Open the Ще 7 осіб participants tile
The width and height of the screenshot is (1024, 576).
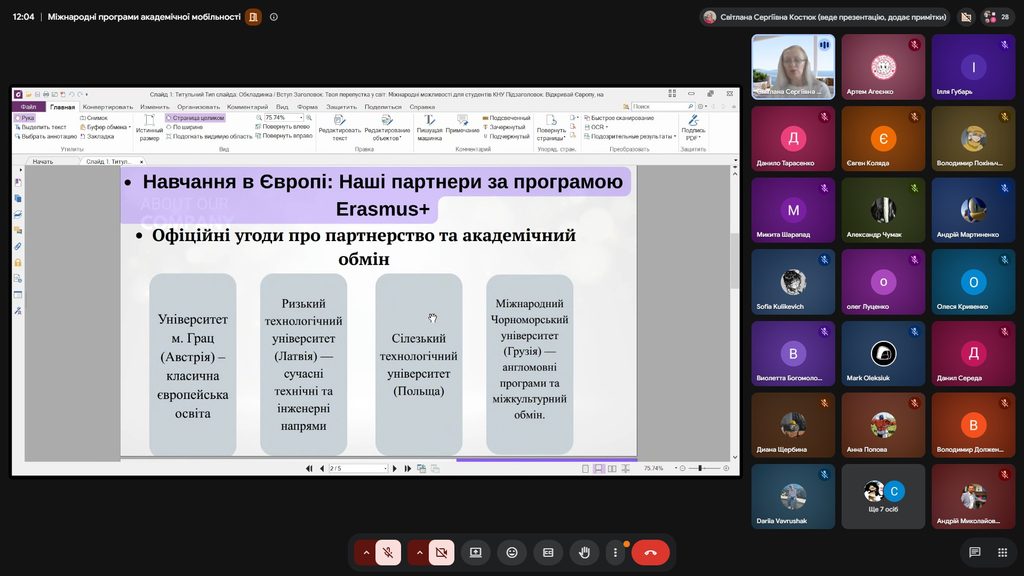pyautogui.click(x=883, y=496)
